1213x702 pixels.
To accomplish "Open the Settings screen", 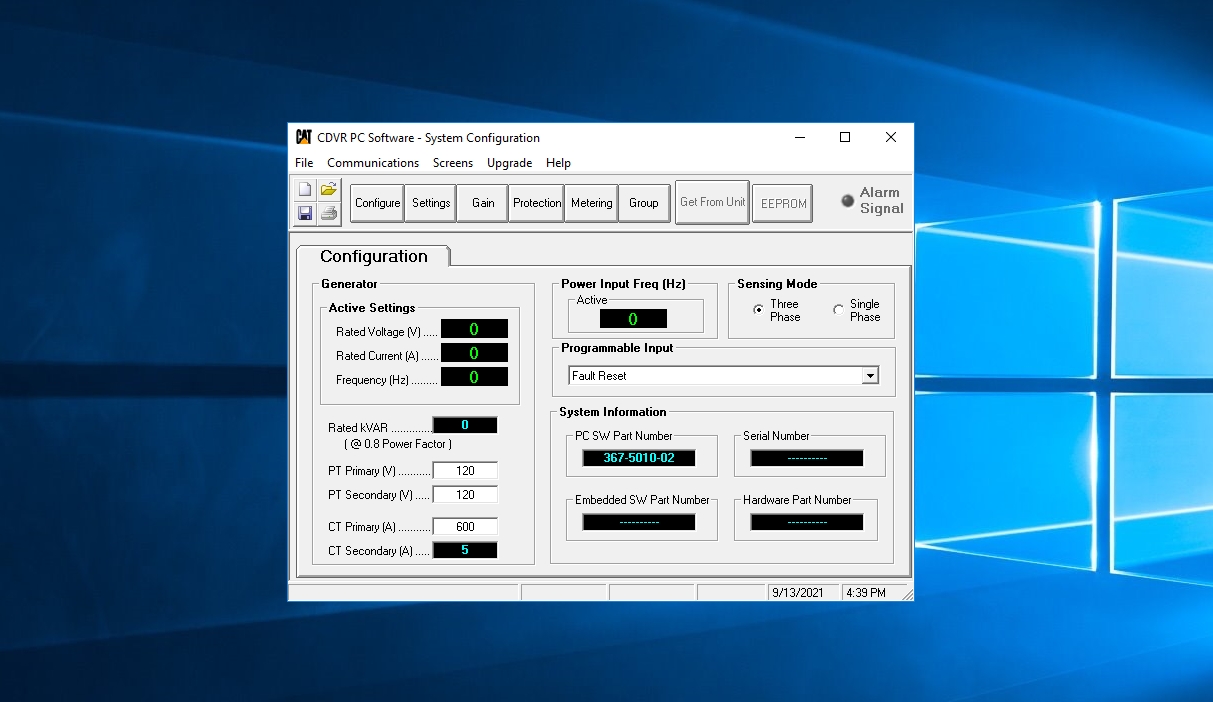I will 430,202.
